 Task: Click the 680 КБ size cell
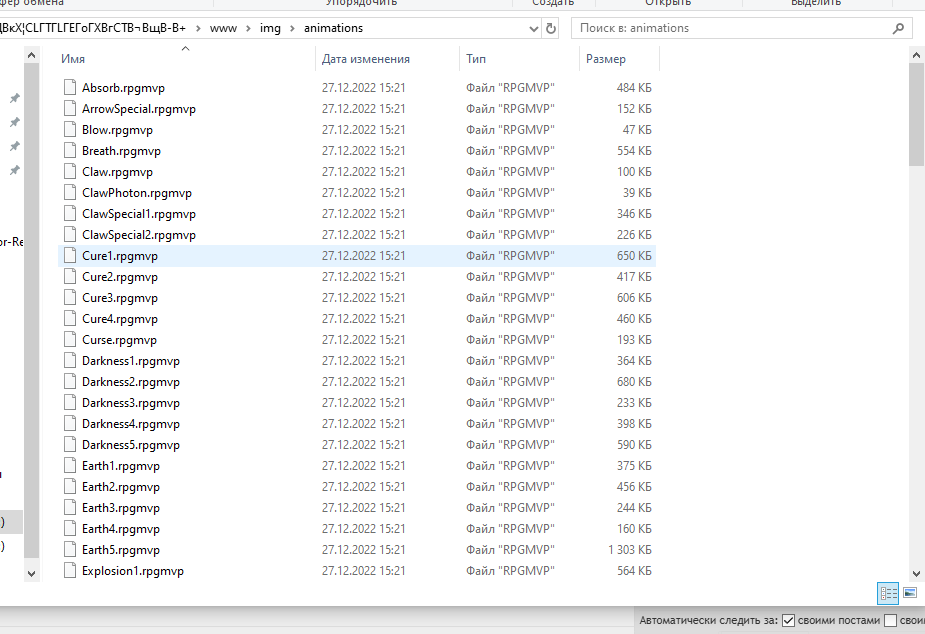click(634, 382)
